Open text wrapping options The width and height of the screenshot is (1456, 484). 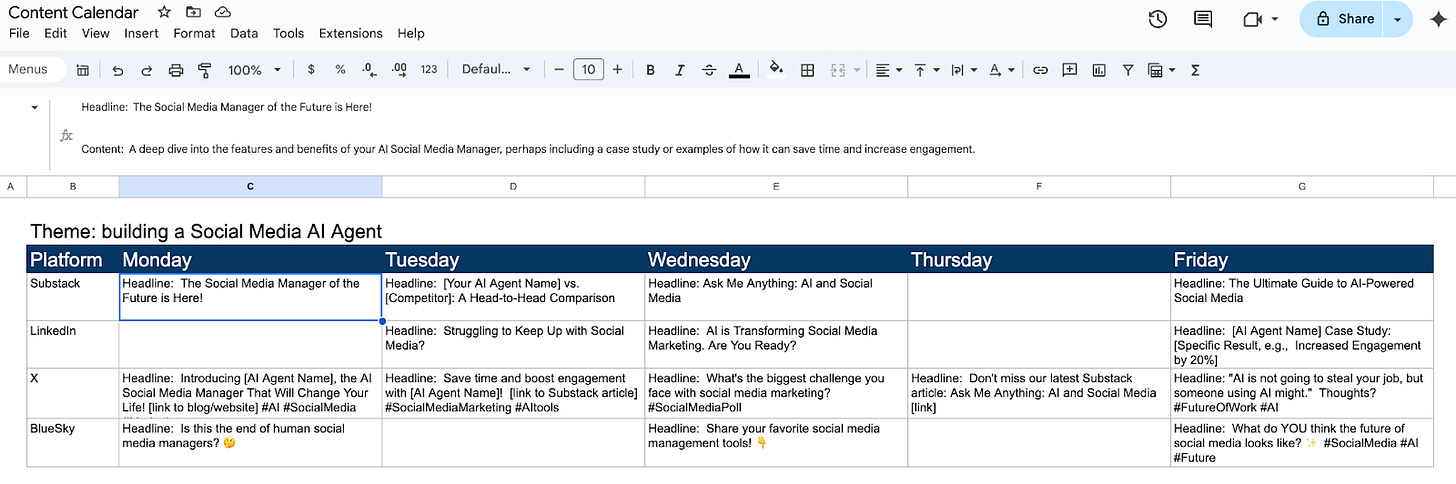point(964,70)
